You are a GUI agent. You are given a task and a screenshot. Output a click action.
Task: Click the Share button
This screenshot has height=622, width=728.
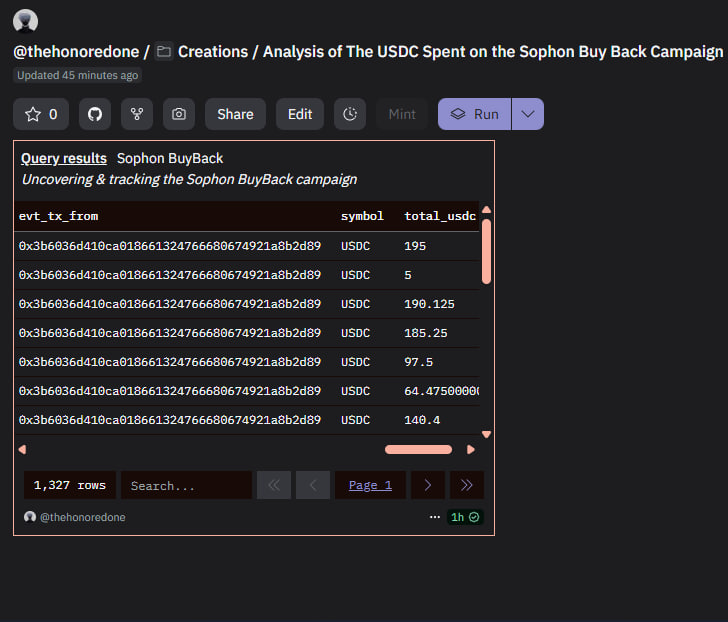235,114
